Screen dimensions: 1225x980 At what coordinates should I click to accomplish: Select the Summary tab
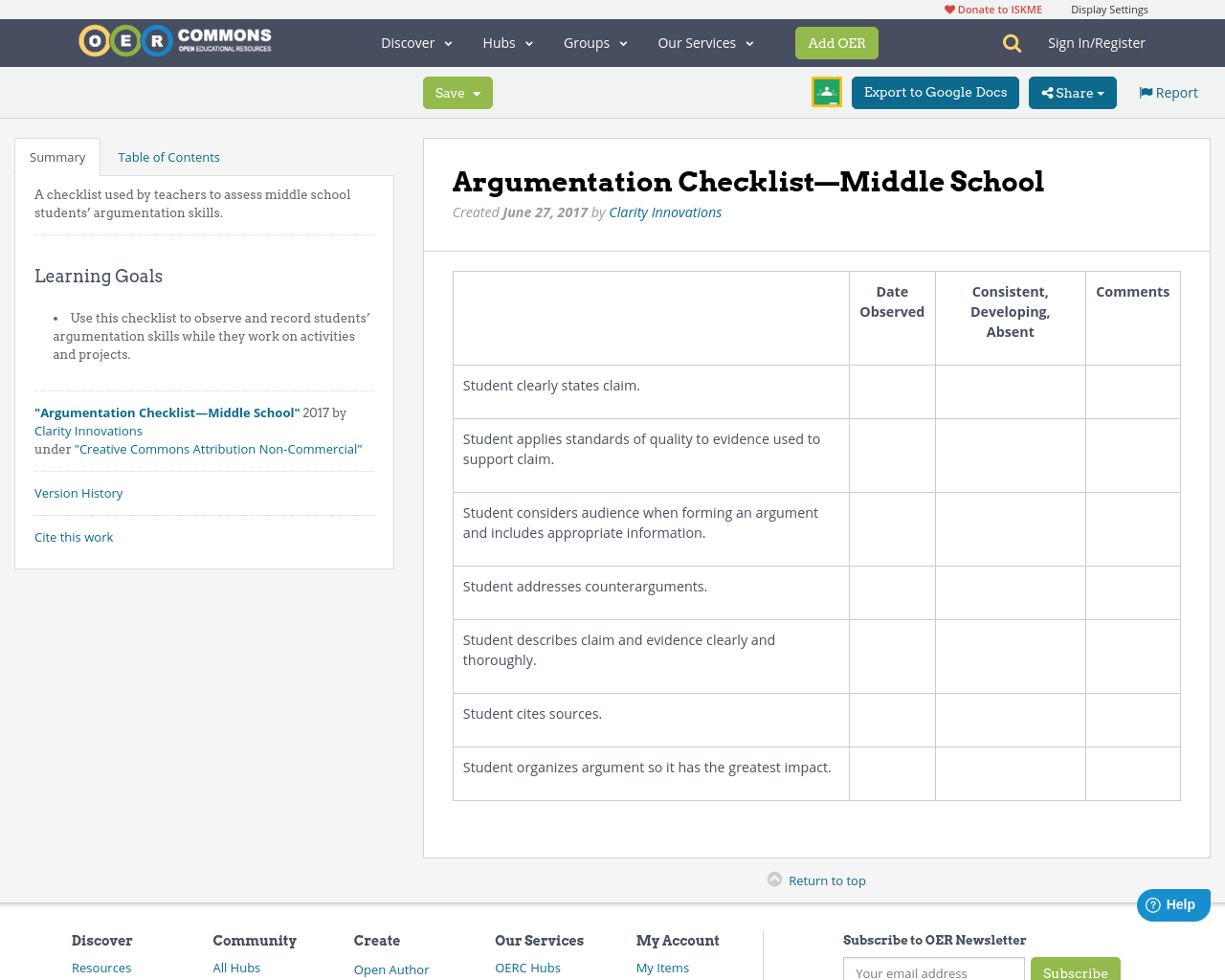[x=56, y=156]
